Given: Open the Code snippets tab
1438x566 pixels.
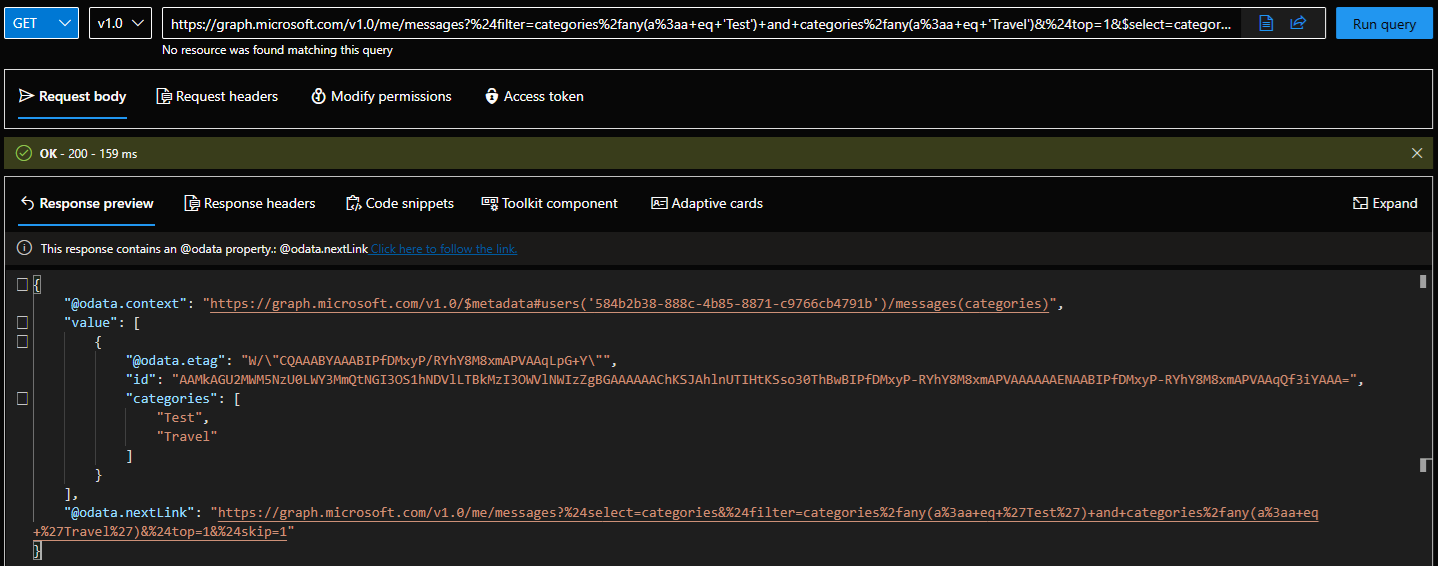Looking at the screenshot, I should point(400,204).
